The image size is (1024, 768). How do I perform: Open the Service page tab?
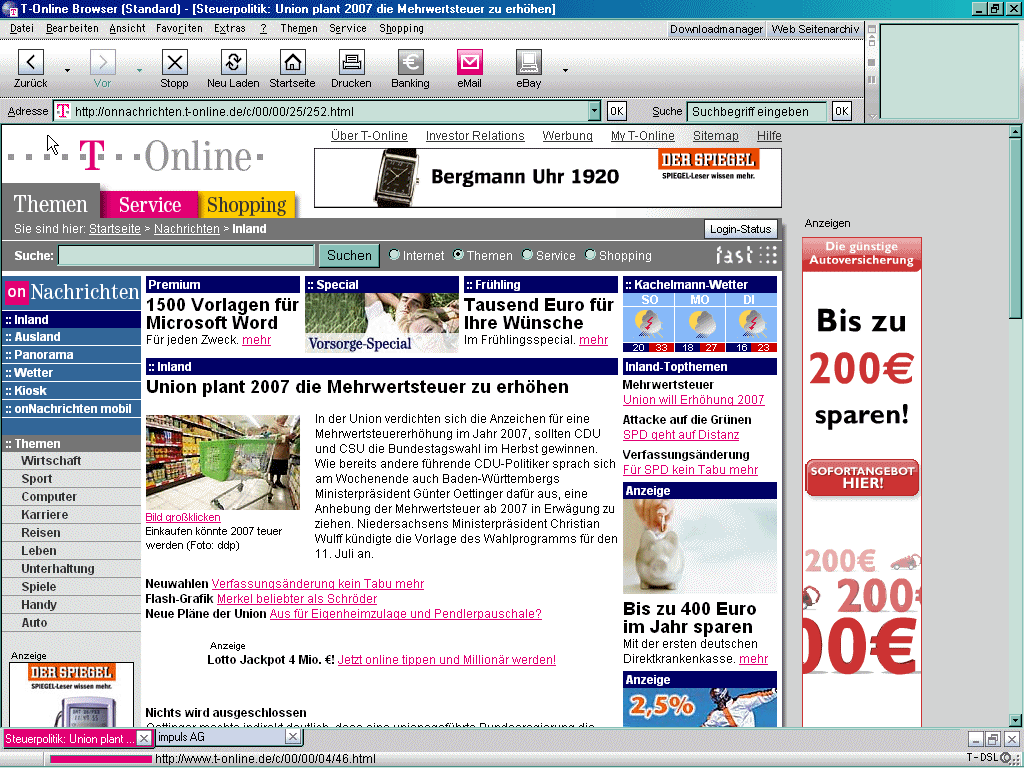pos(150,204)
